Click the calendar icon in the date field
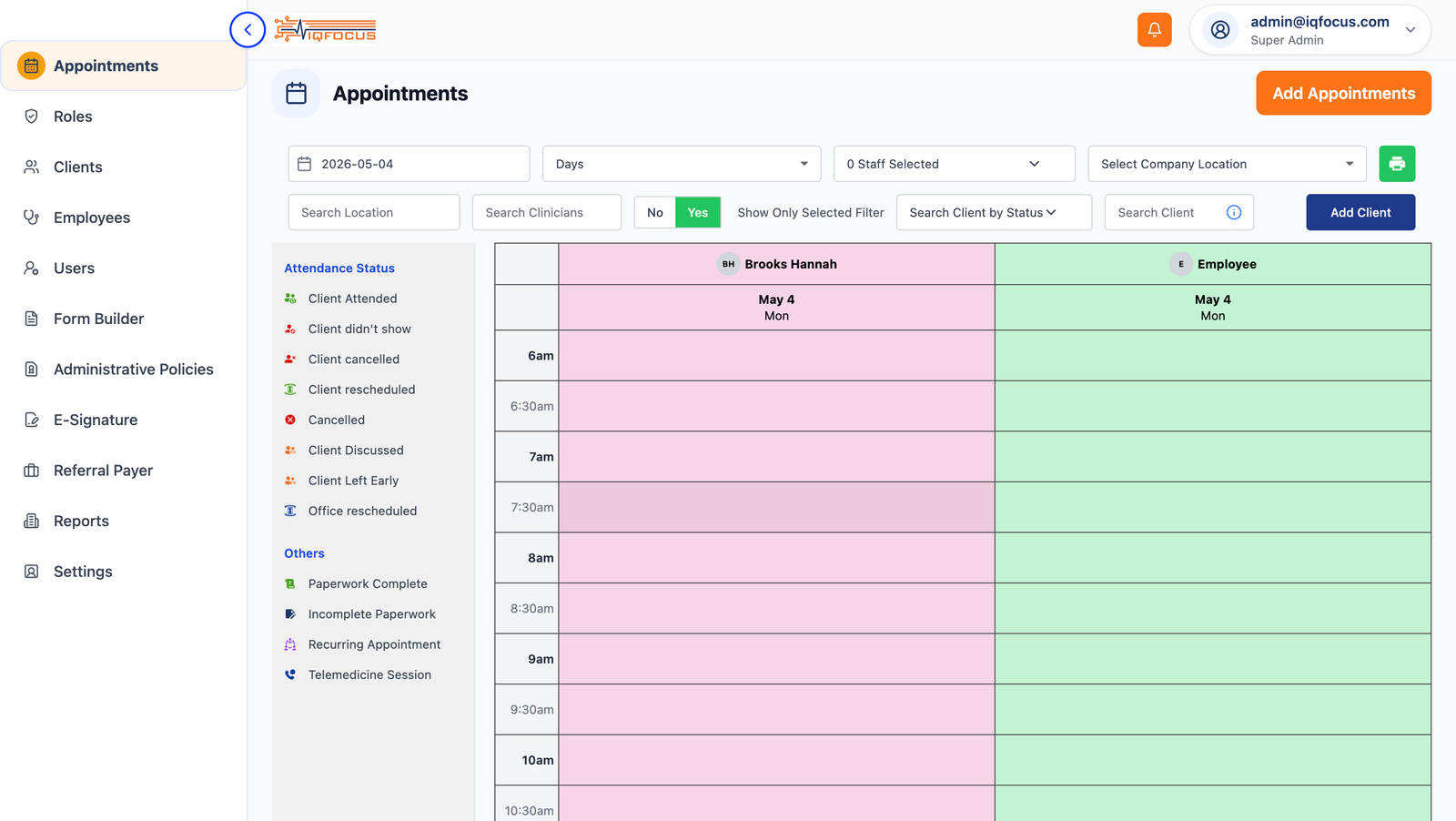1456x821 pixels. tap(305, 164)
